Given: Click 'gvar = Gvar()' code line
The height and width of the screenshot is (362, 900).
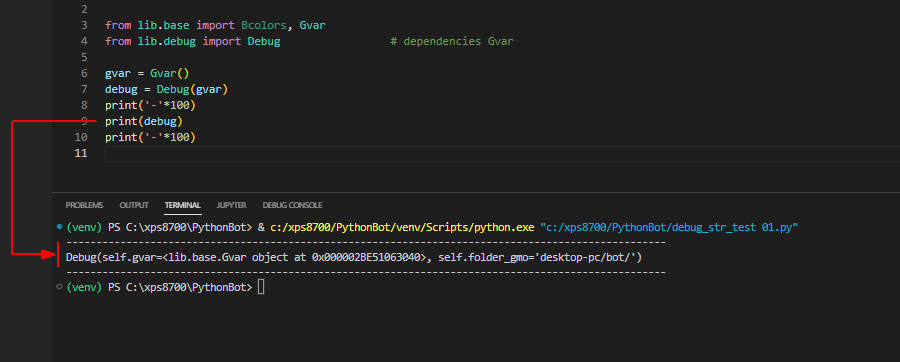Looking at the screenshot, I should (147, 73).
